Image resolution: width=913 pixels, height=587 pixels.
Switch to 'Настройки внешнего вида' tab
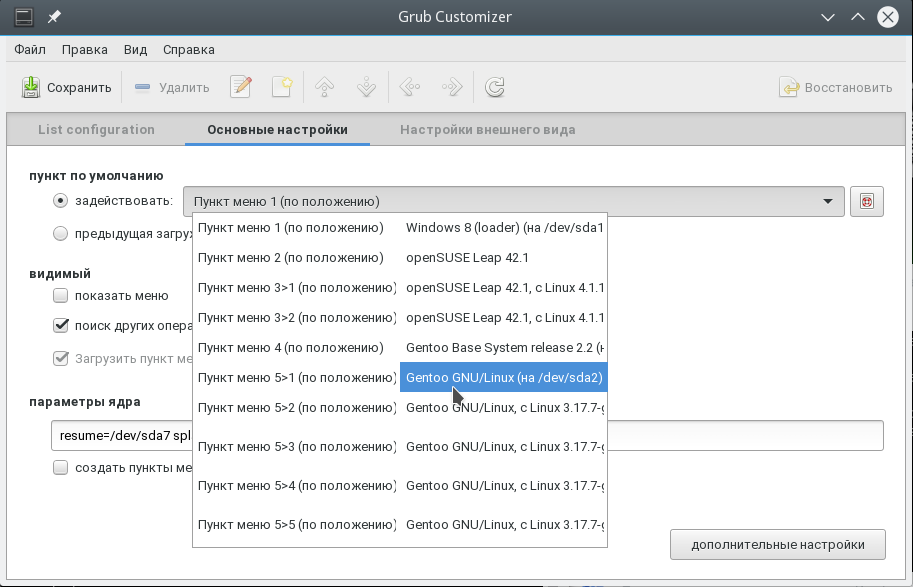point(487,130)
